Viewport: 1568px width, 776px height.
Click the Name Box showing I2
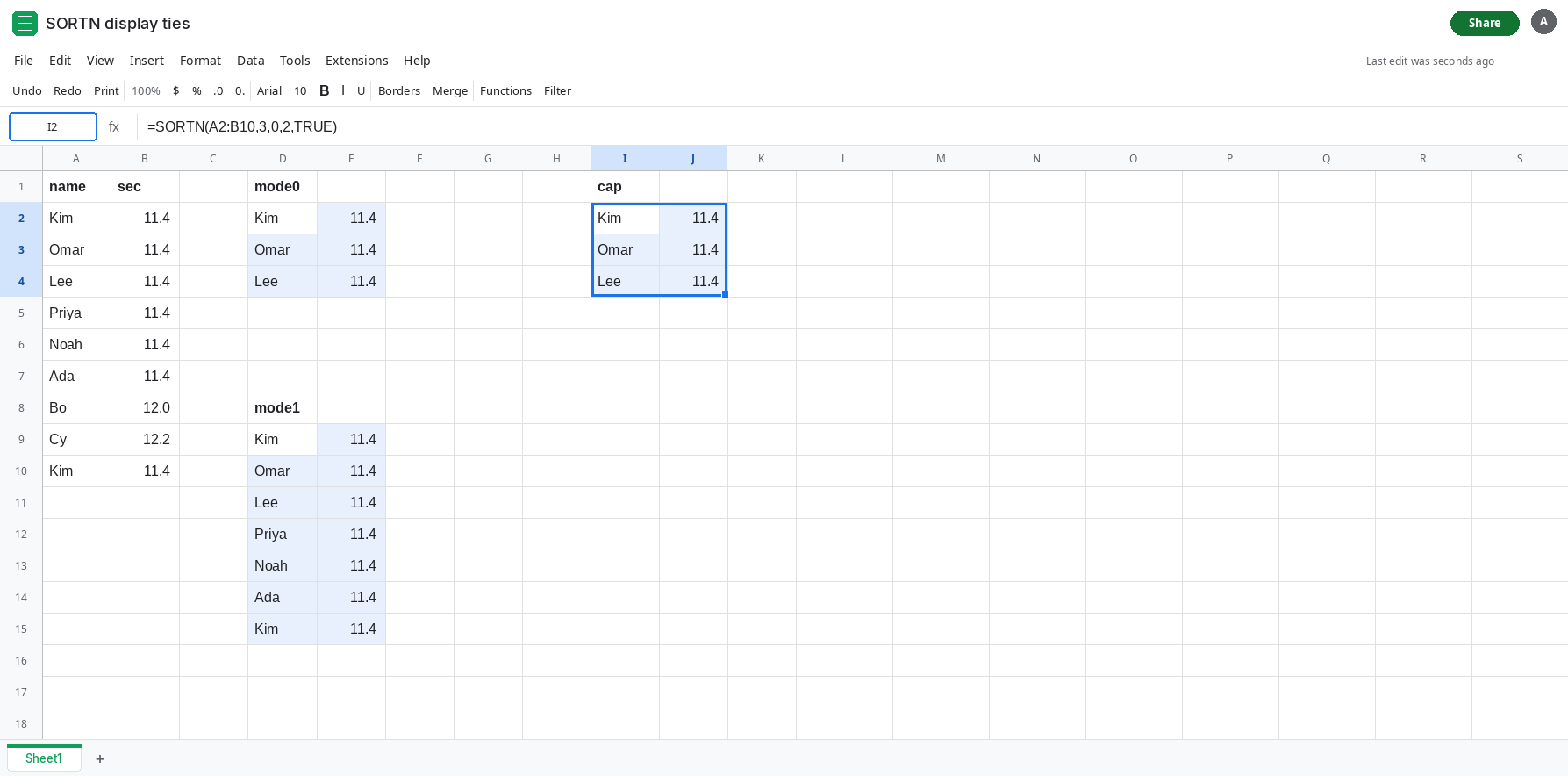[x=53, y=127]
